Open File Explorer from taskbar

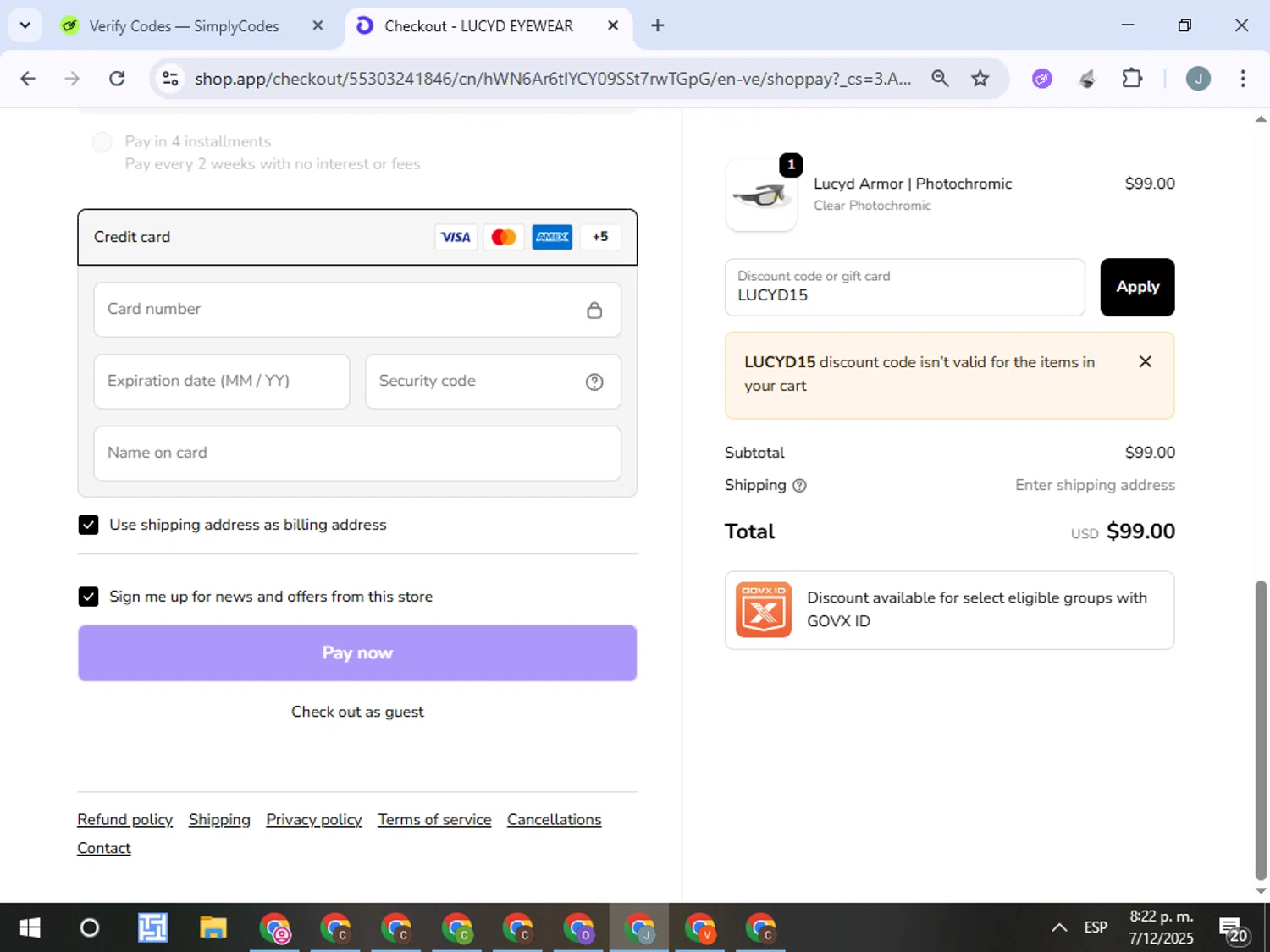213,928
